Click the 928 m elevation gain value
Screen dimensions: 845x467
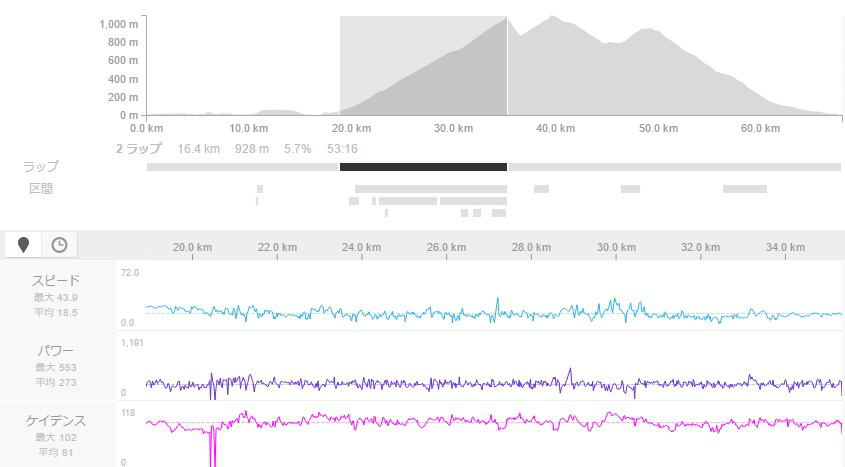pyautogui.click(x=252, y=149)
